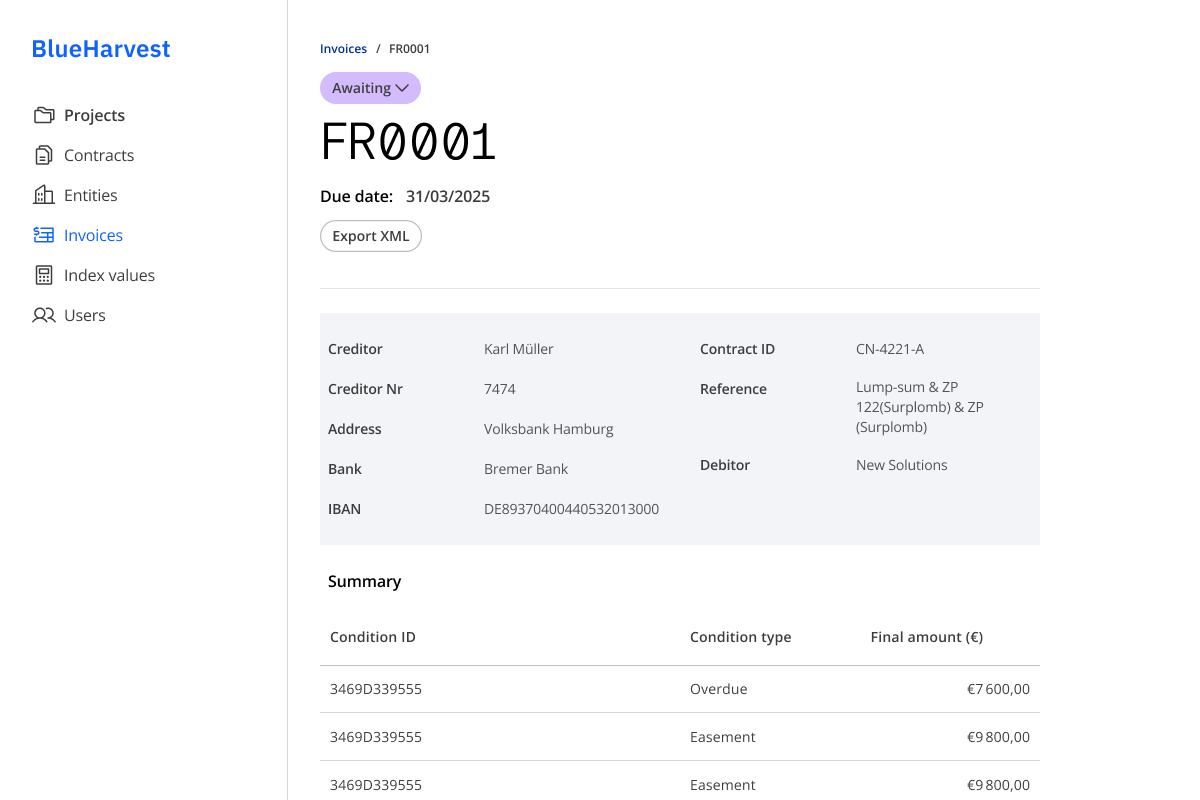Click the Contracts document icon
Screen dimensions: 1200x800
[x=44, y=155]
